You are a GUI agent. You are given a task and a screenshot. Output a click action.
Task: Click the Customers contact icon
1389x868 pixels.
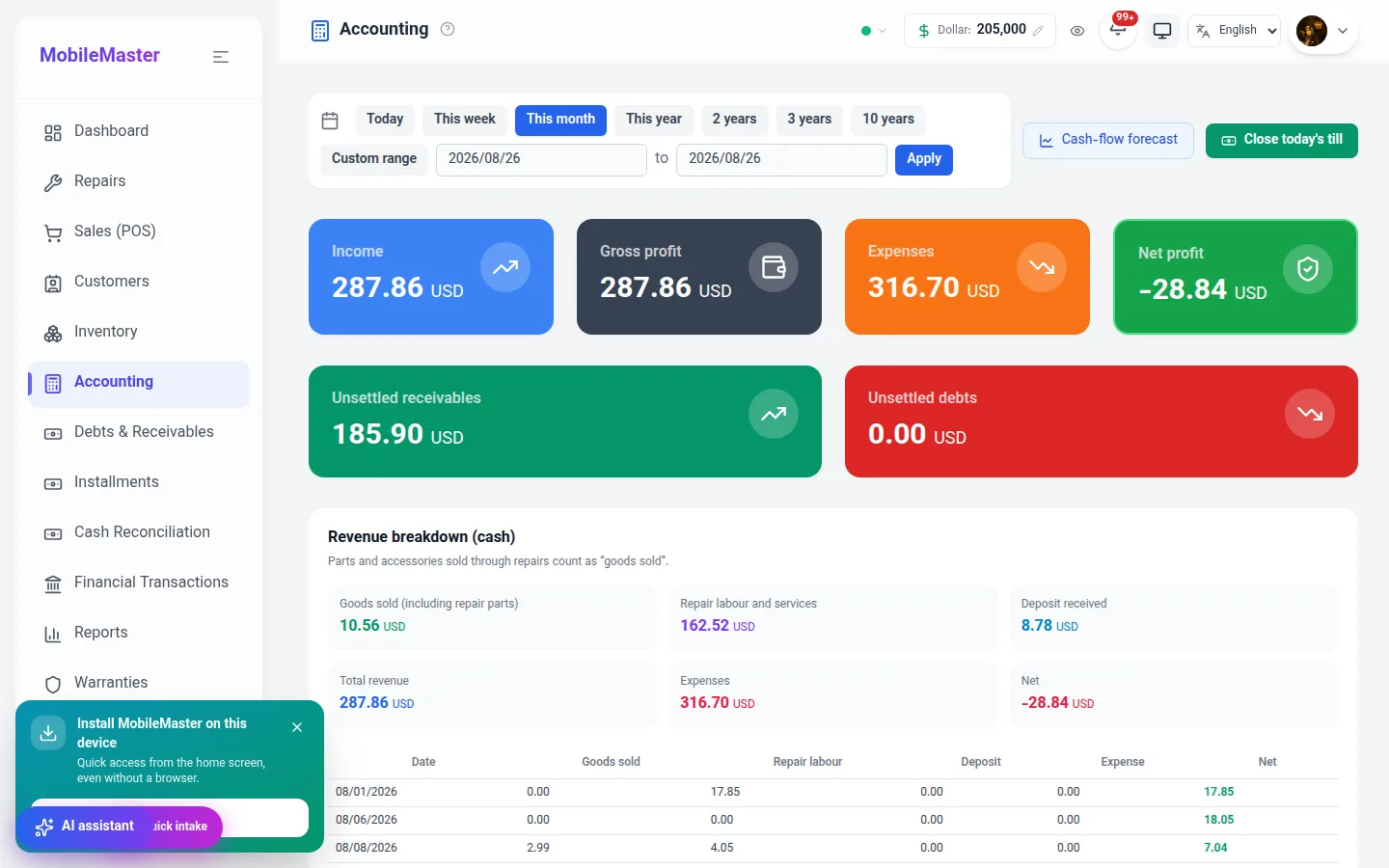53,283
